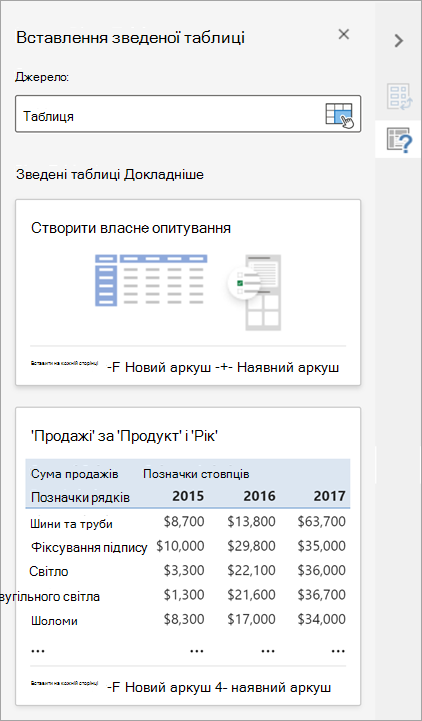Click the $10,000 cell
The width and height of the screenshot is (422, 721).
coord(180,546)
